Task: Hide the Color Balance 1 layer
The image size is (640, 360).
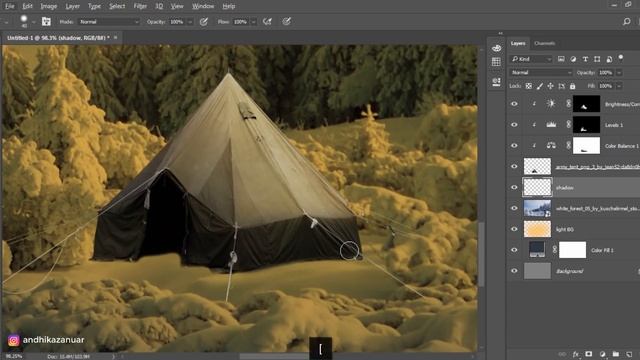Action: pos(514,145)
